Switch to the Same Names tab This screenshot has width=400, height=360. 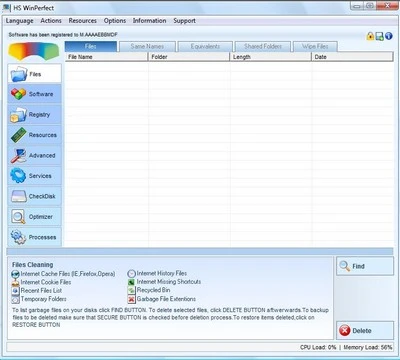147,46
